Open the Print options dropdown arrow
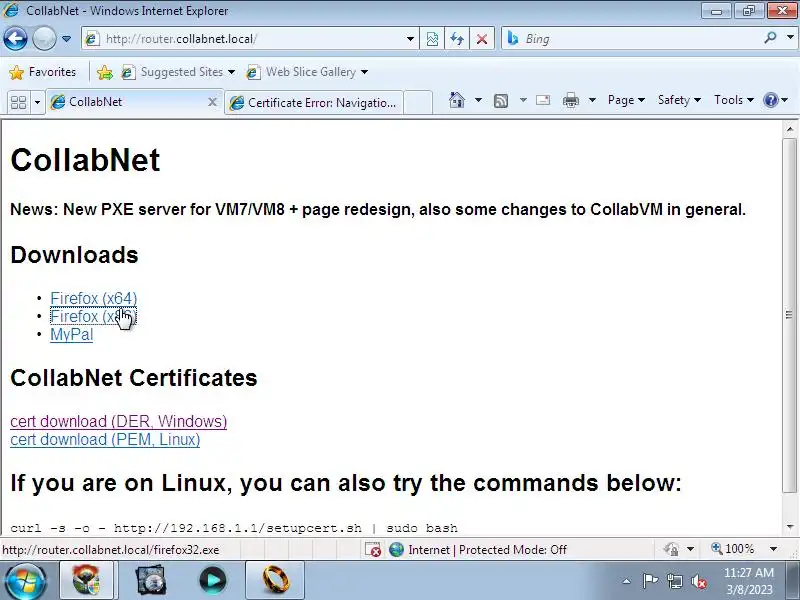Screen dimensions: 800x600 (592, 100)
